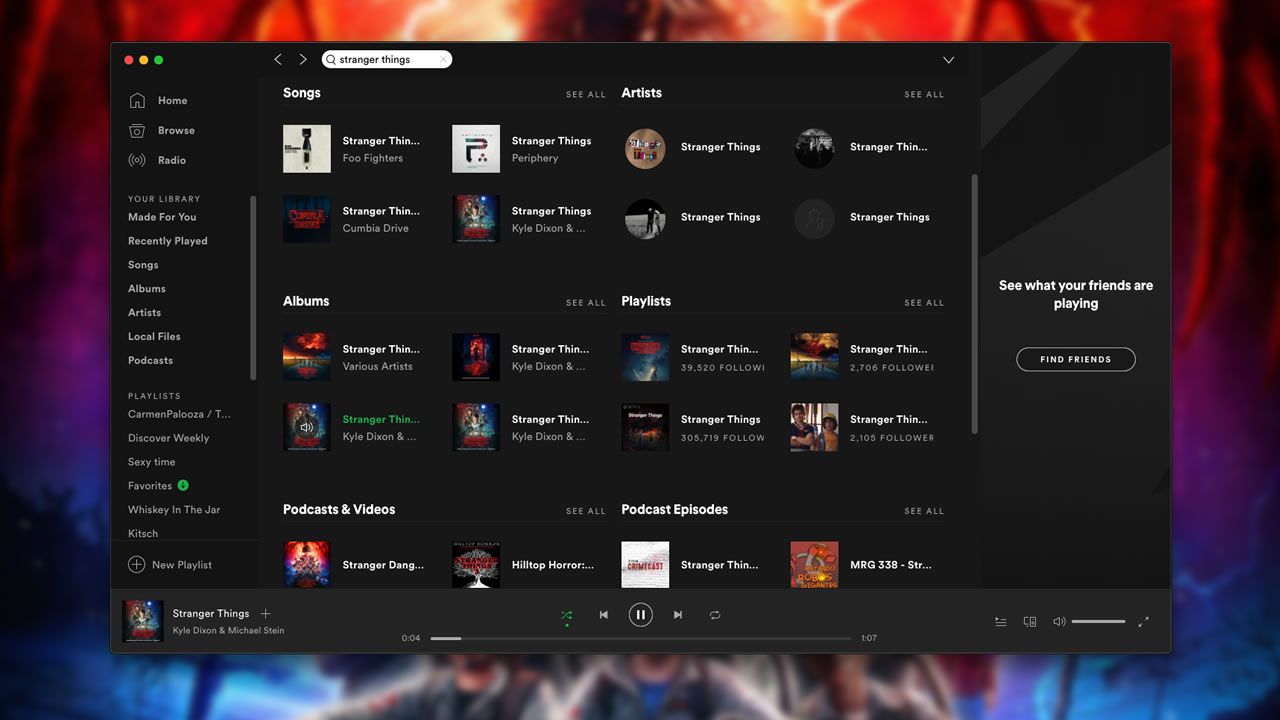Image resolution: width=1280 pixels, height=720 pixels.
Task: Open Local Files in the library
Action: click(154, 337)
